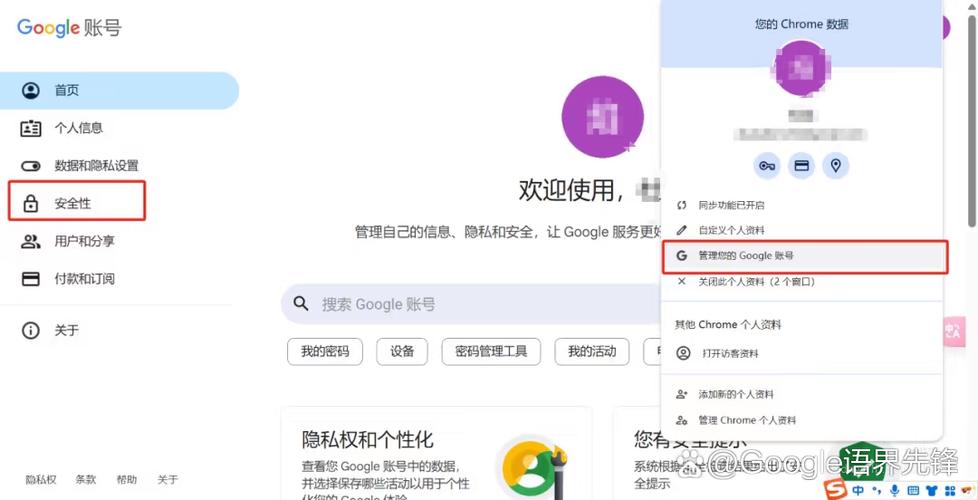Click the 个人信息 ID card icon

click(31, 128)
